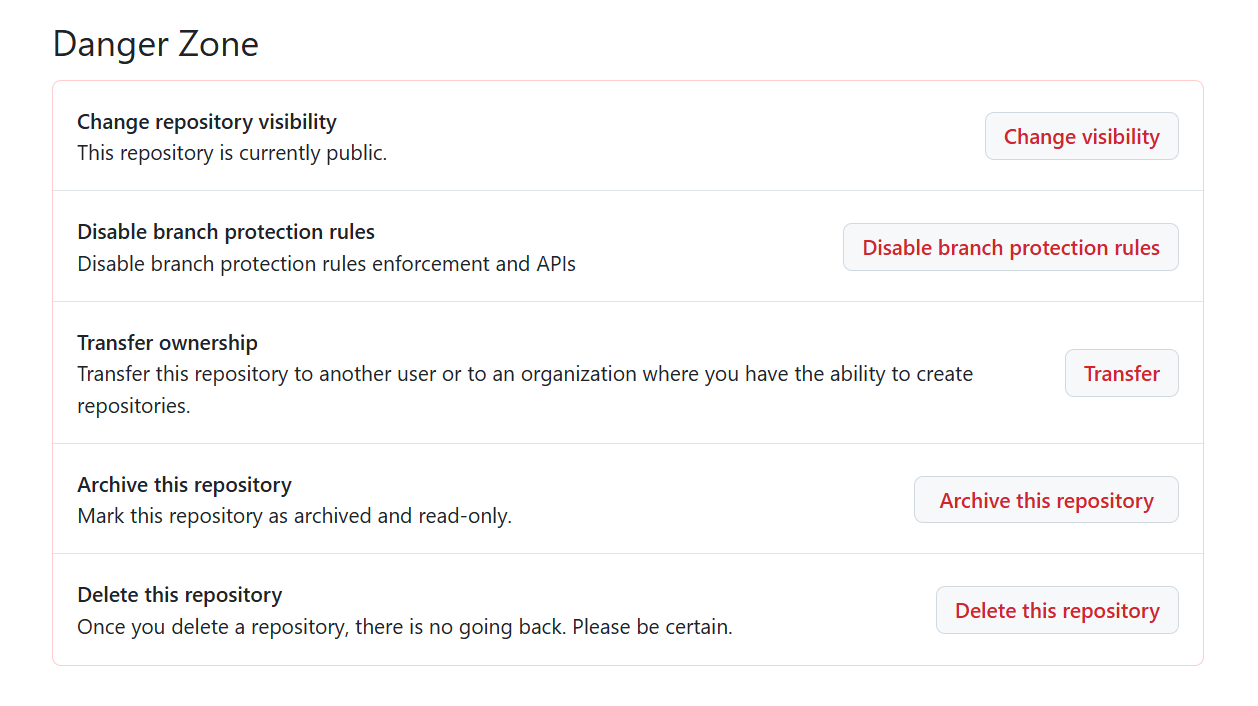Click the word 'repositories.' under Transfer ownership
Viewport: 1258px width, 706px height.
(x=134, y=407)
